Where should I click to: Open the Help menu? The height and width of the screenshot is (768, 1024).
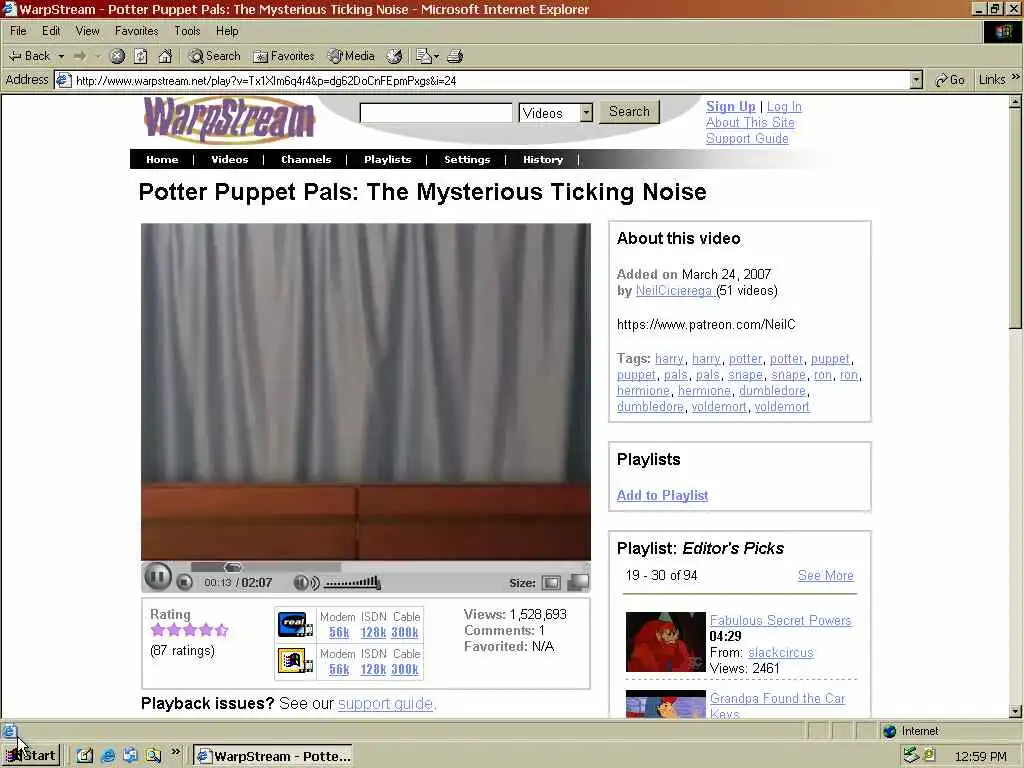[227, 31]
